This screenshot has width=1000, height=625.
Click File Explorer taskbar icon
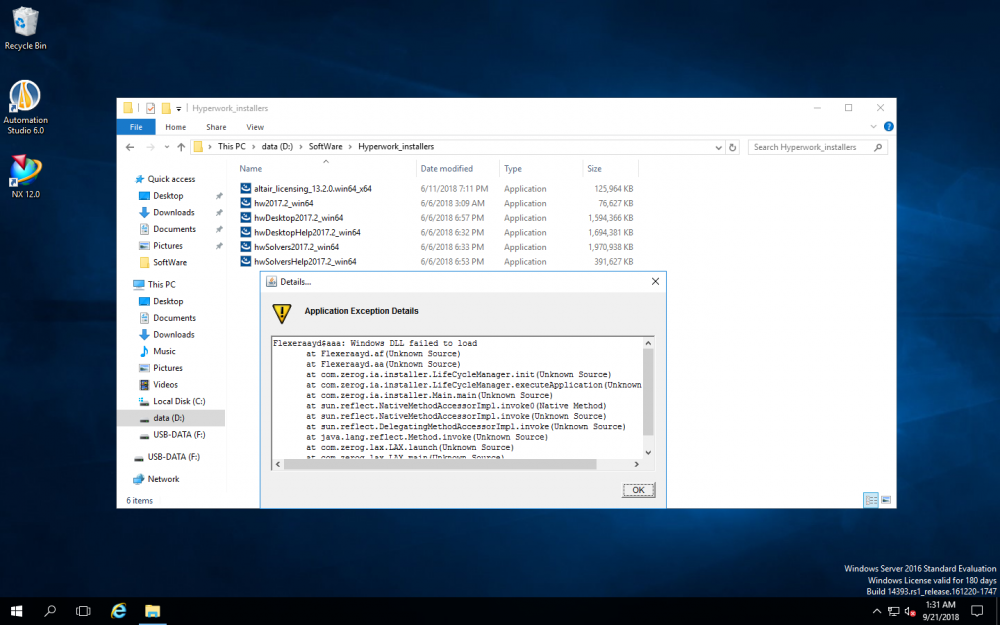(152, 611)
